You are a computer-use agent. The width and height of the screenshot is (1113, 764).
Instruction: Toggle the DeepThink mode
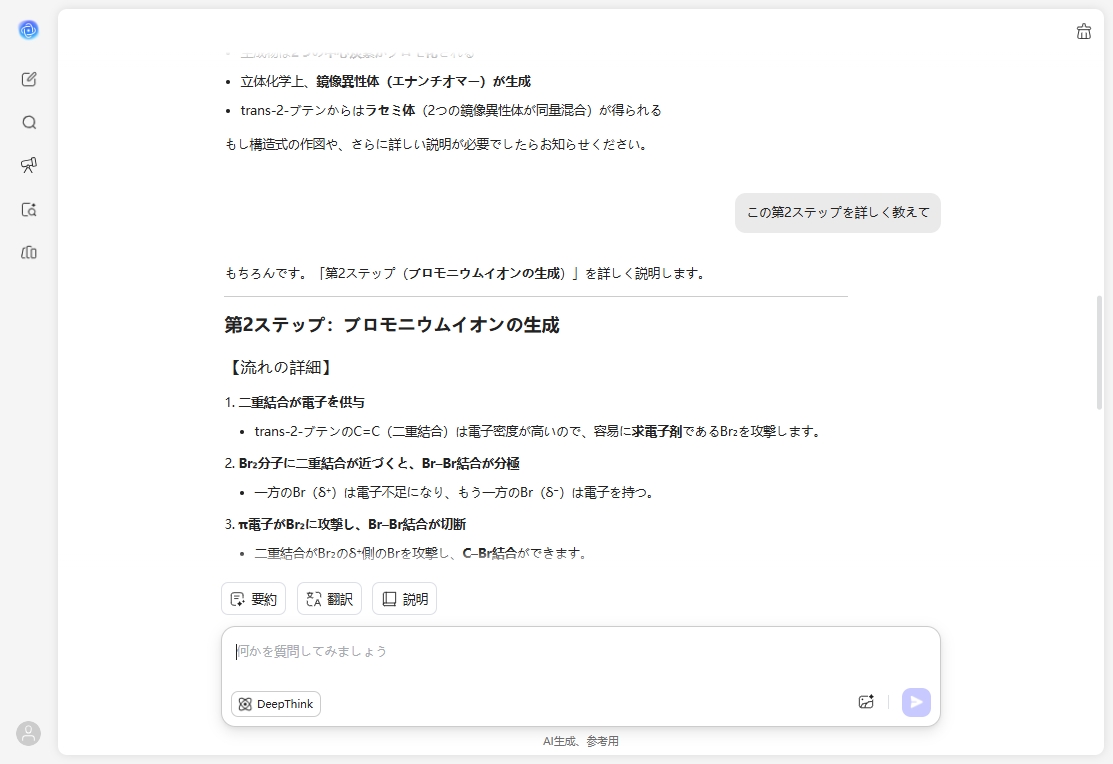276,704
